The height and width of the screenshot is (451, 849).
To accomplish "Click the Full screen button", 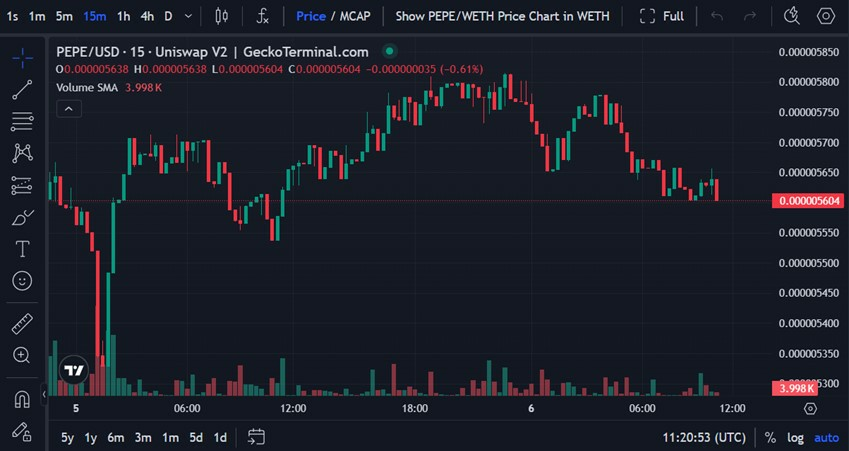I will [x=662, y=16].
